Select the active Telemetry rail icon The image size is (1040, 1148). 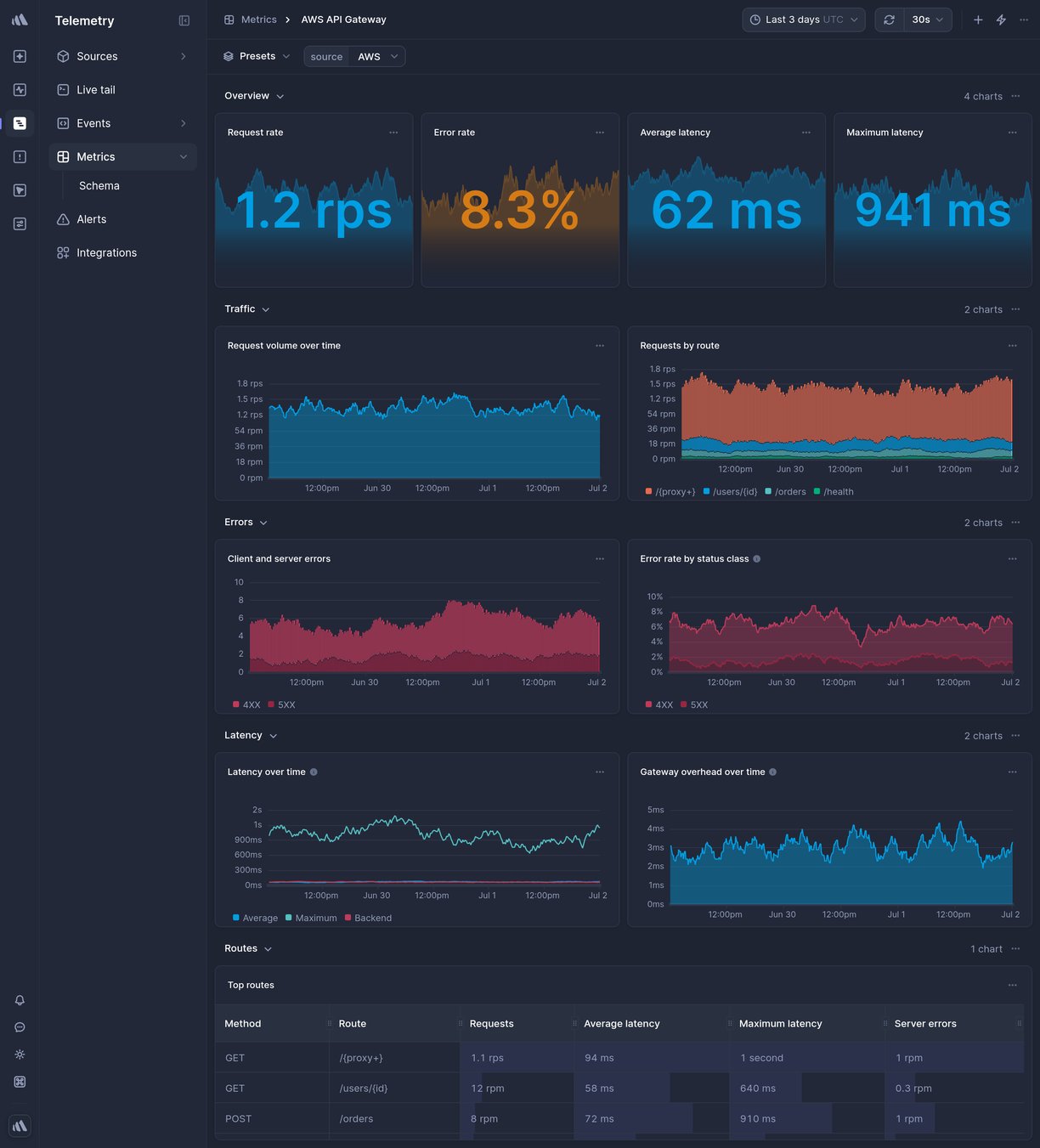(20, 123)
